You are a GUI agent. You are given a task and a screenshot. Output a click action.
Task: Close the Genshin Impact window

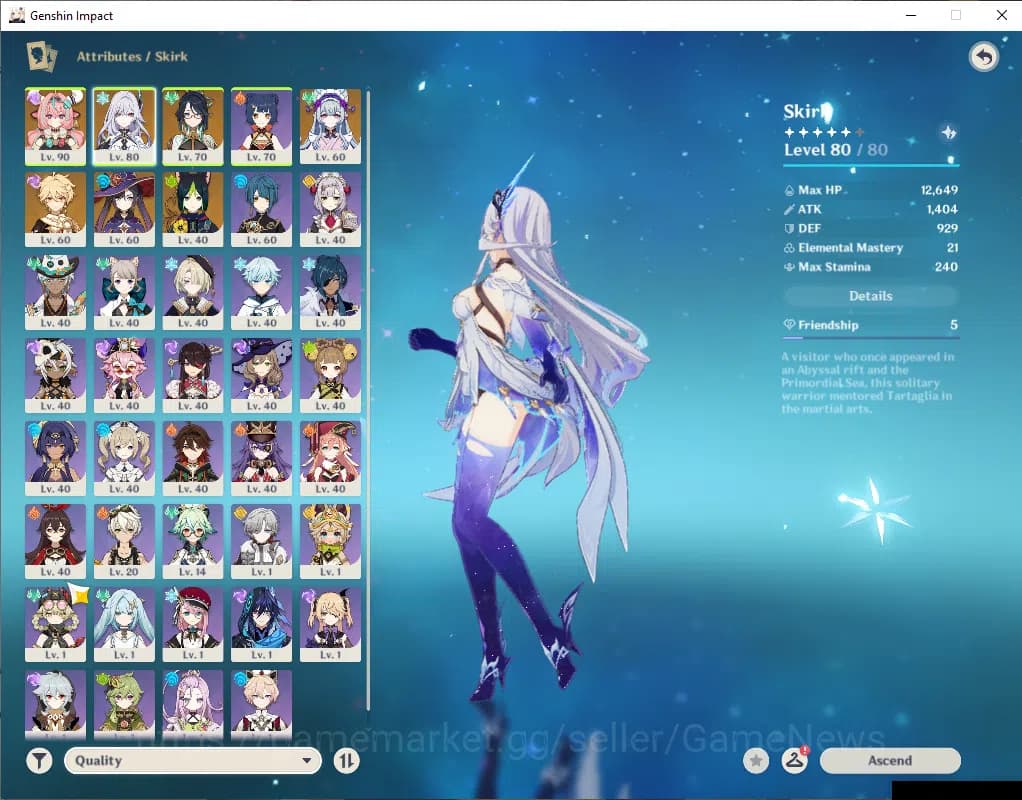point(1002,15)
